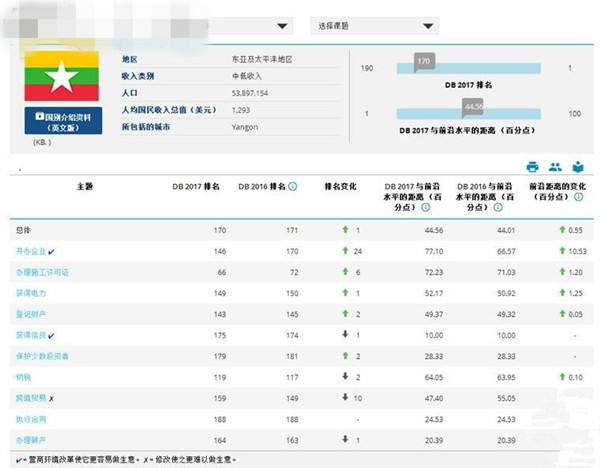The image size is (600, 468).
Task: Click the 170 marker on DB 2017 排名 bar
Action: click(423, 62)
